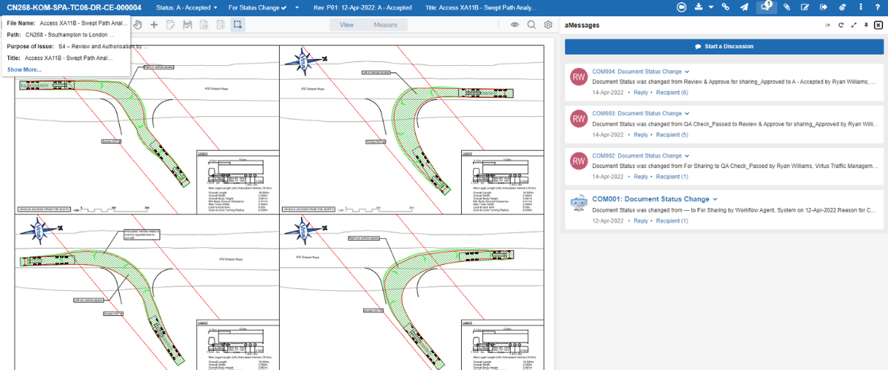This screenshot has height=370, width=888.
Task: Click the Show More... link
Action: pyautogui.click(x=24, y=70)
